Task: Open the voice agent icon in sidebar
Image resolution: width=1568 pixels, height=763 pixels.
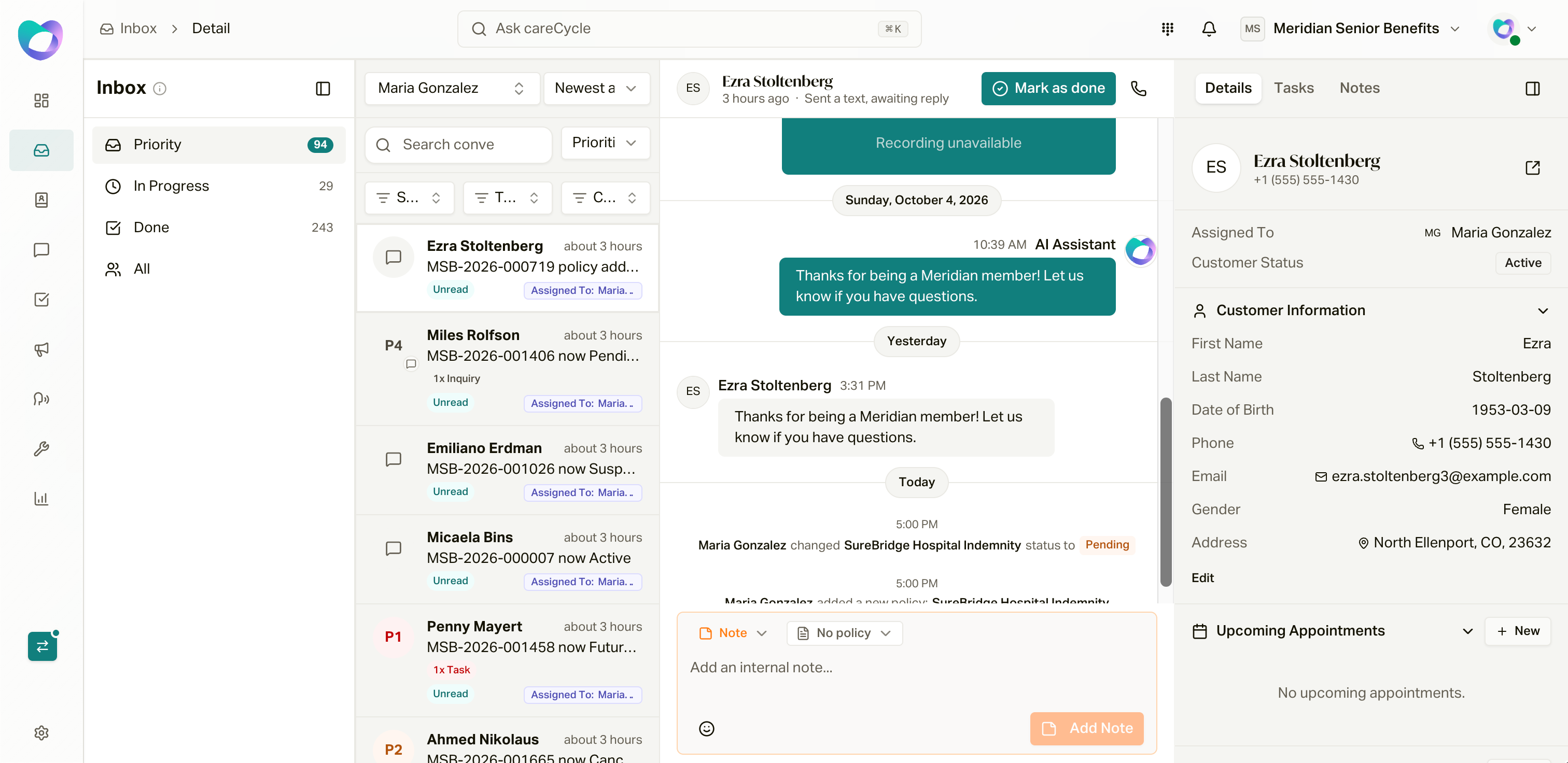Action: click(x=41, y=399)
